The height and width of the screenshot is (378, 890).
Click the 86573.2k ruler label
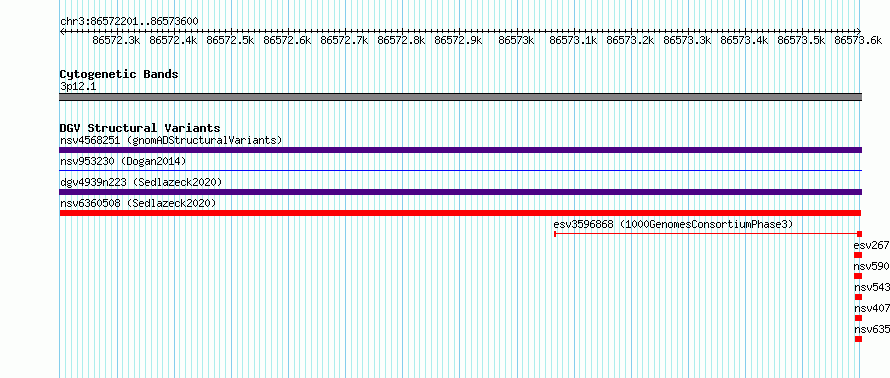pyautogui.click(x=630, y=40)
